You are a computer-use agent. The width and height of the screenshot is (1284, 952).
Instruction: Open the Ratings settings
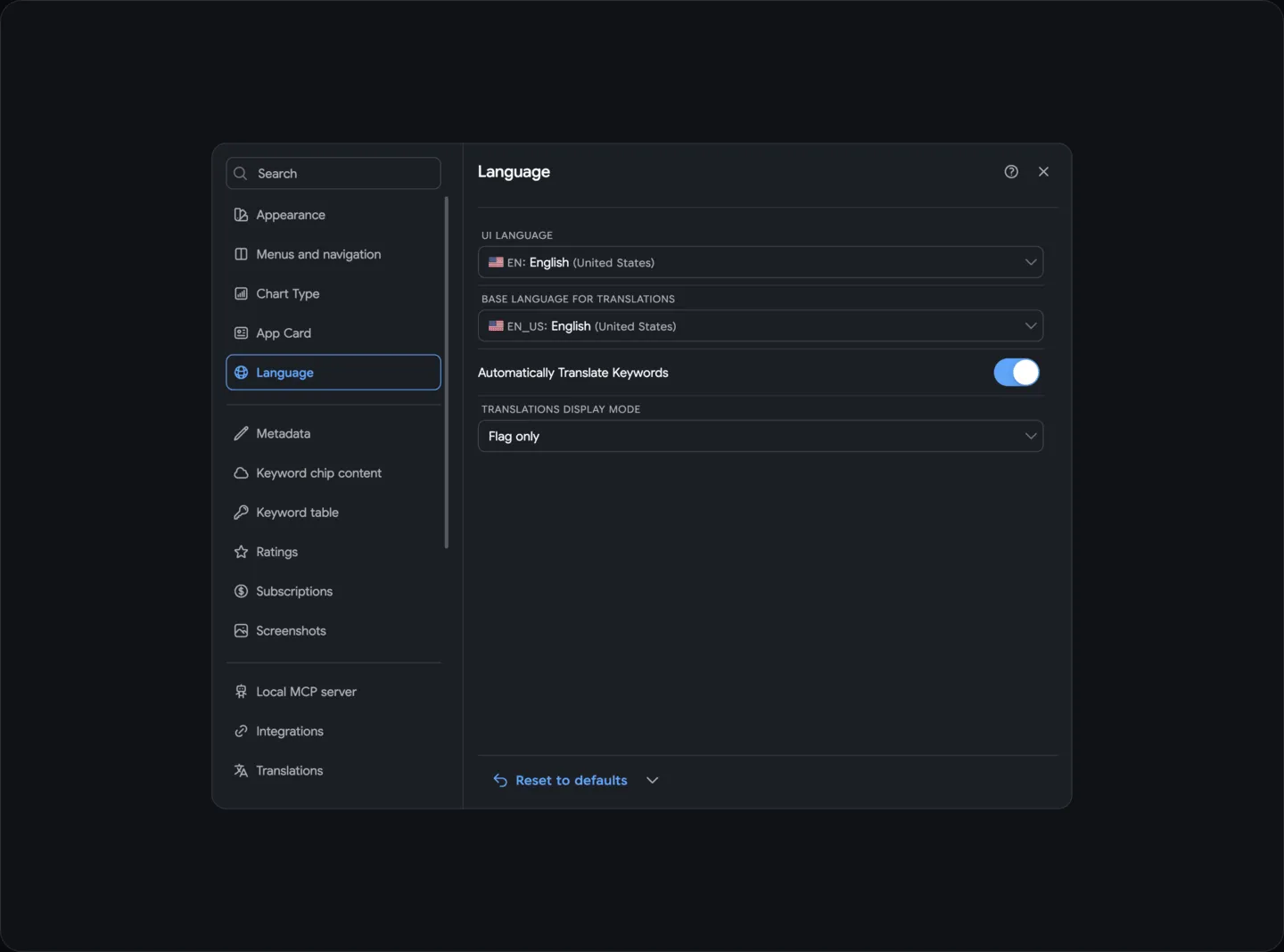click(333, 552)
